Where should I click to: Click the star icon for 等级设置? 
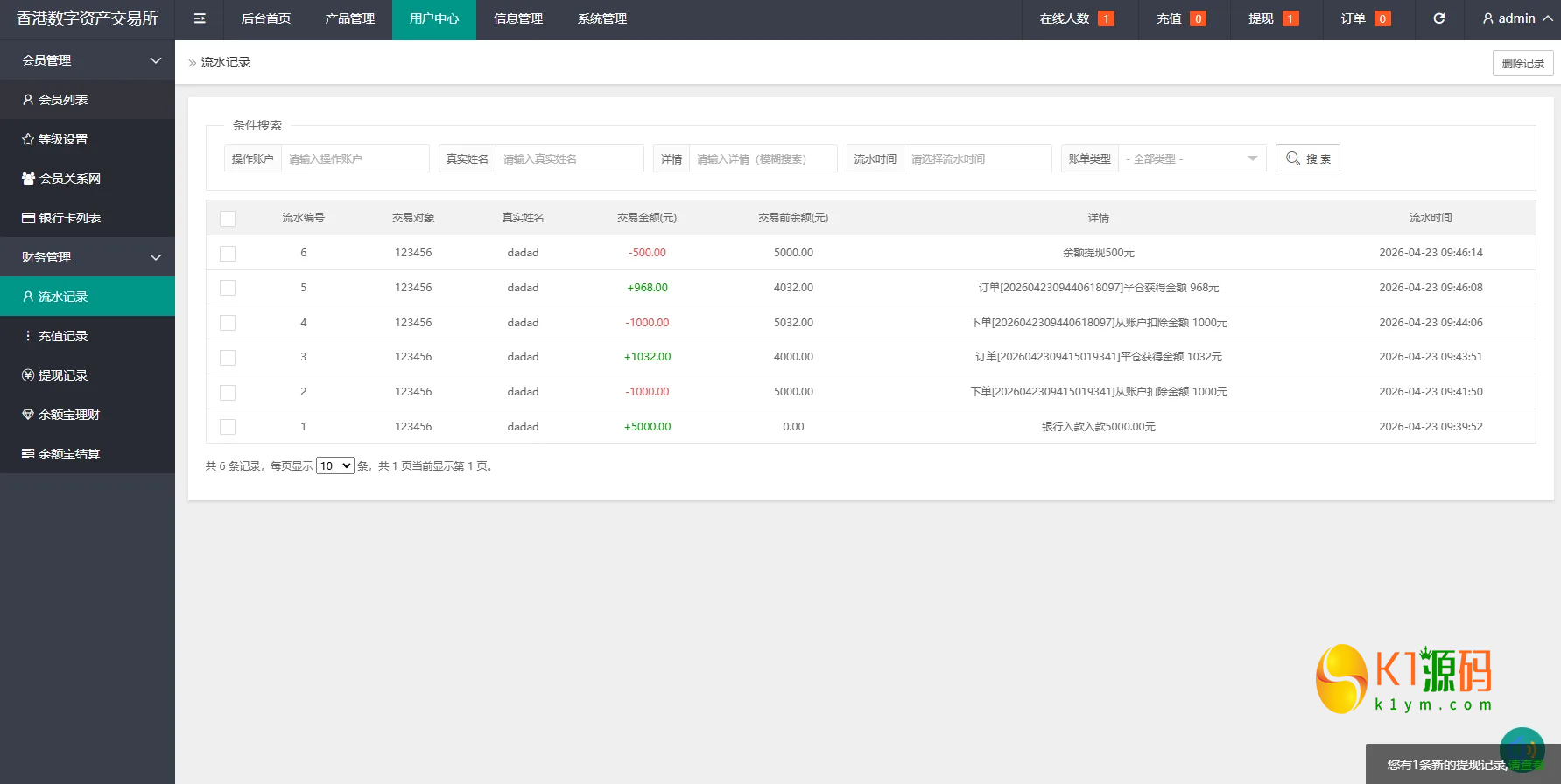28,139
